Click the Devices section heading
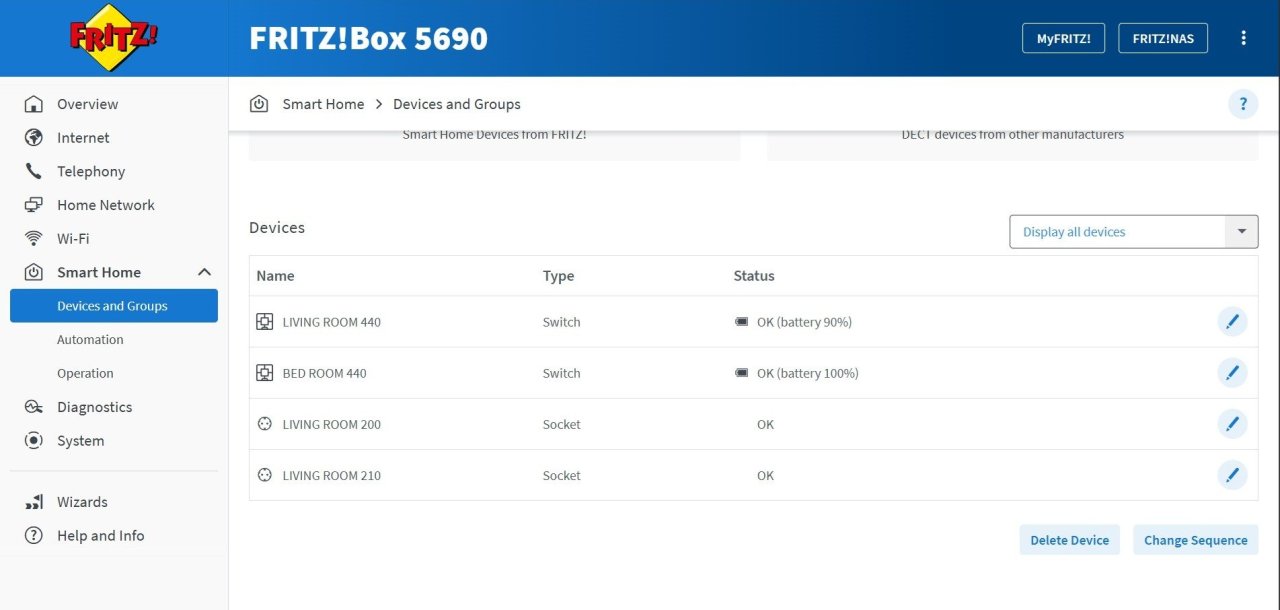Image resolution: width=1280 pixels, height=610 pixels. pyautogui.click(x=277, y=228)
